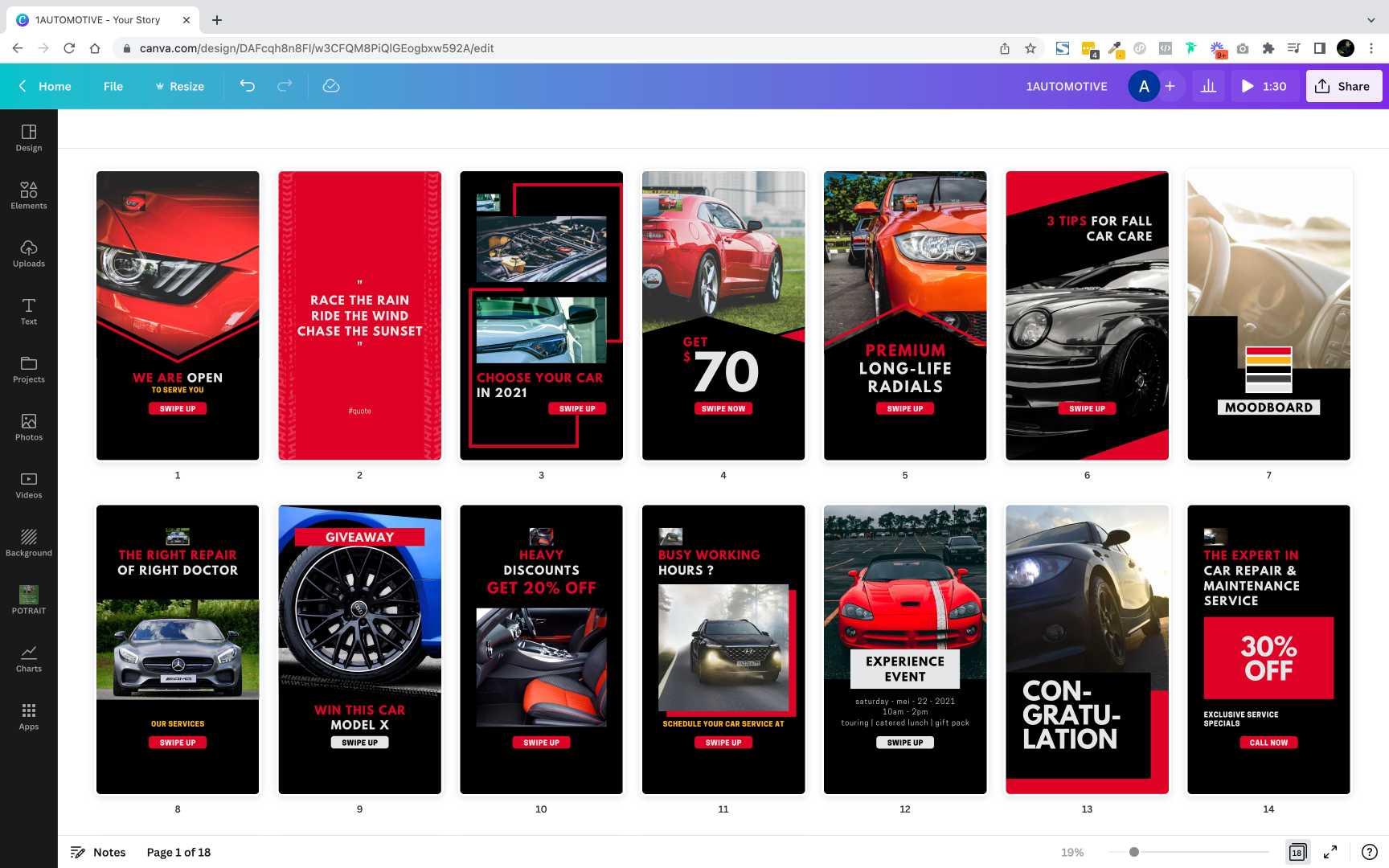Toggle the grid view button
This screenshot has height=868, width=1389.
1297,852
